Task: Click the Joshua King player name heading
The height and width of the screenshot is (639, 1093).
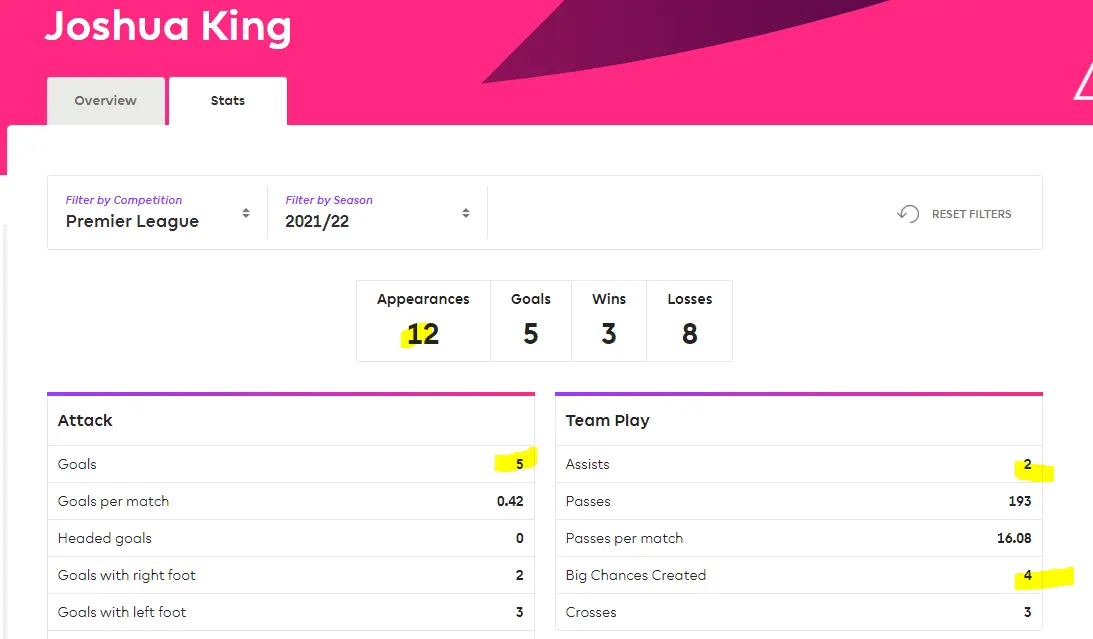Action: click(x=167, y=26)
